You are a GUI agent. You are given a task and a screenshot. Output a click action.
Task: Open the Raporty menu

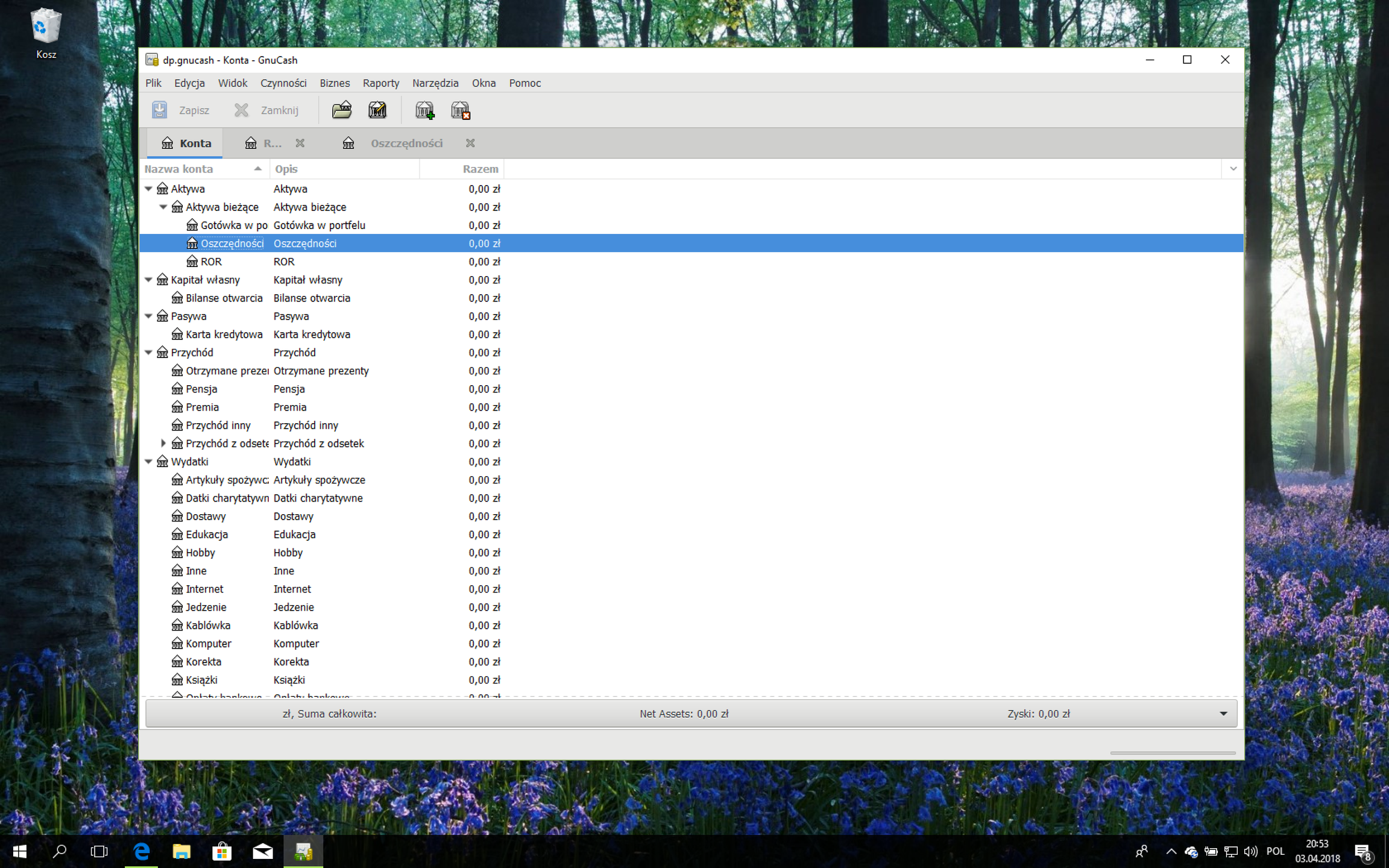click(x=380, y=83)
